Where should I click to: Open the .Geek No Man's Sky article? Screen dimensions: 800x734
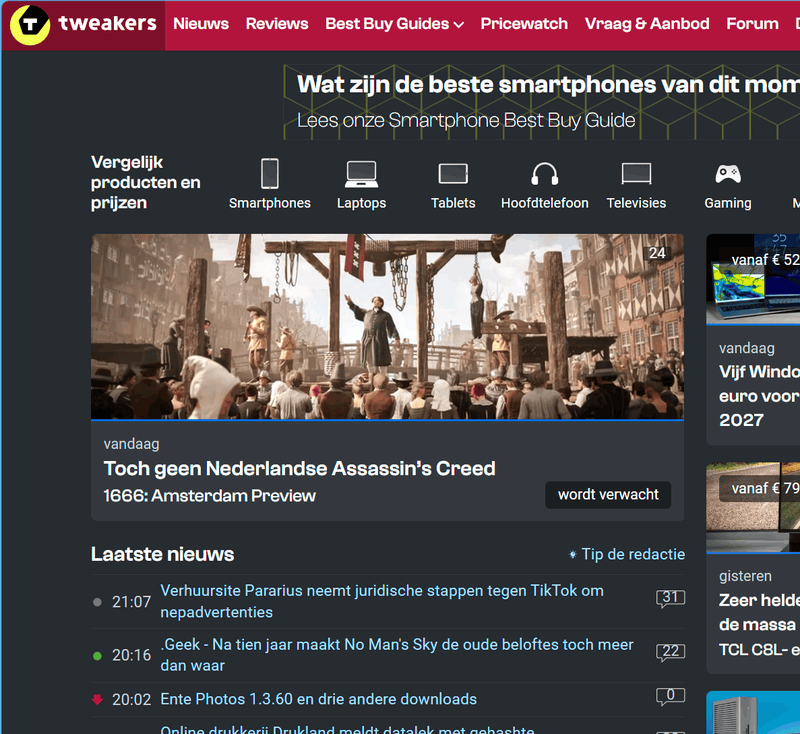pyautogui.click(x=396, y=655)
